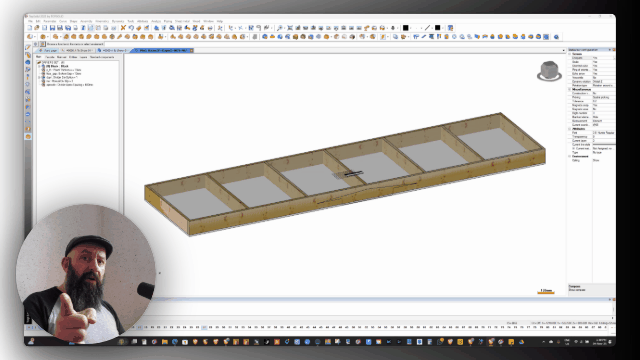Click rightmost blue icon on second toolbar row
Screen dimensions: 640x360
click(556, 37)
